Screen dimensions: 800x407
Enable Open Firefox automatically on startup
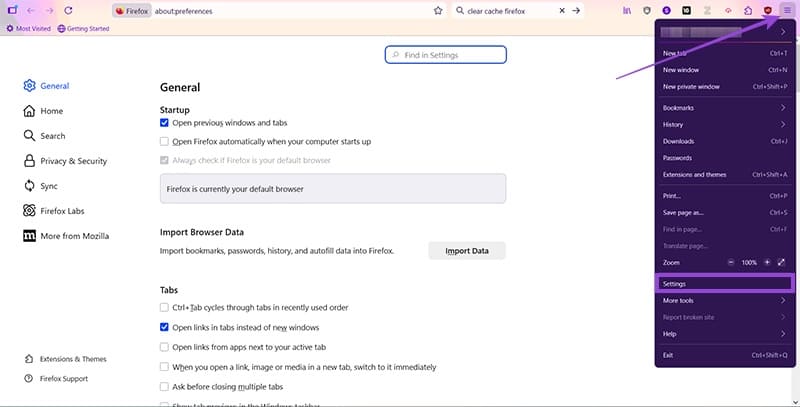pos(165,141)
